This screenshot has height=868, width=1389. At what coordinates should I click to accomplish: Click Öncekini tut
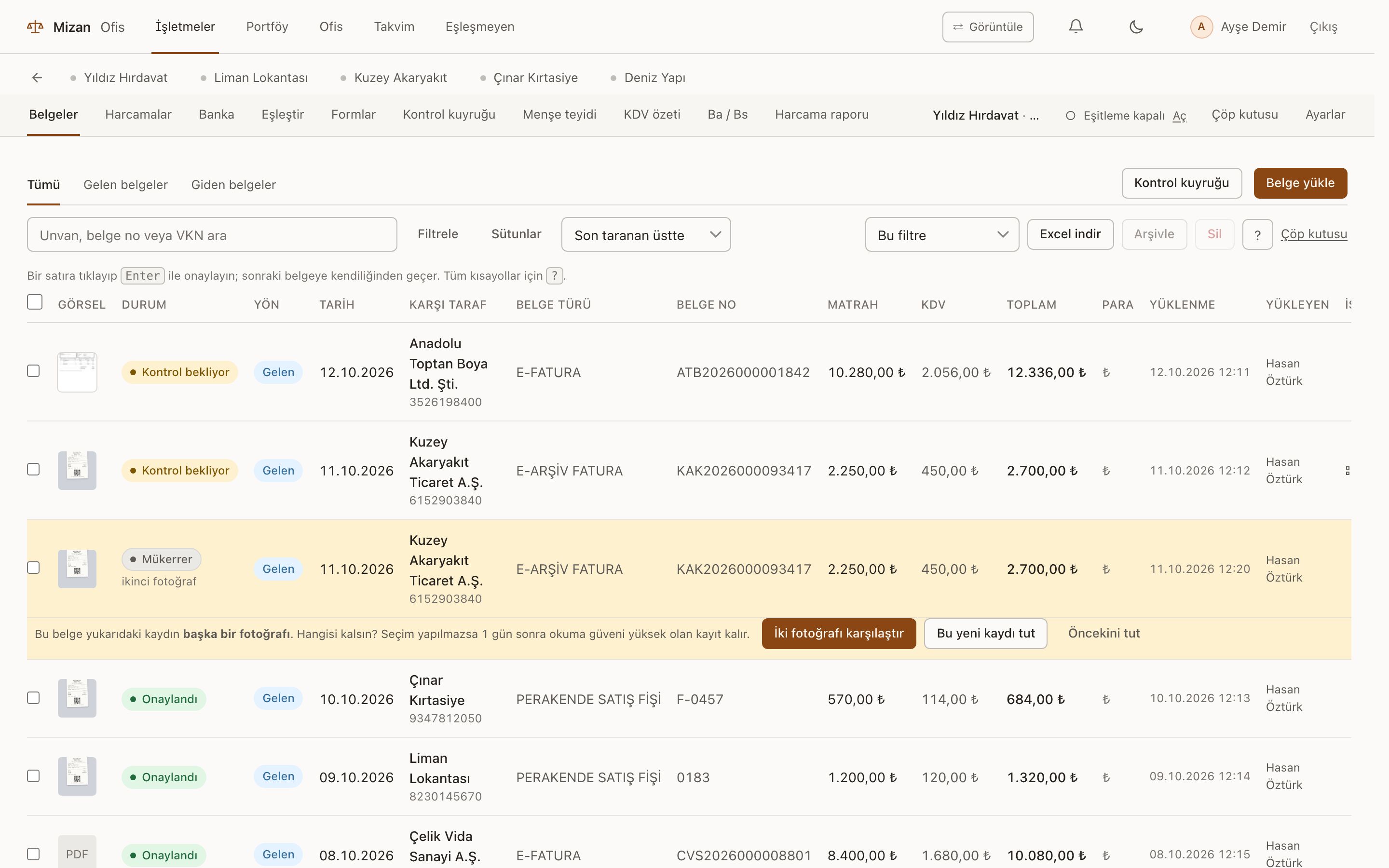pyautogui.click(x=1104, y=633)
